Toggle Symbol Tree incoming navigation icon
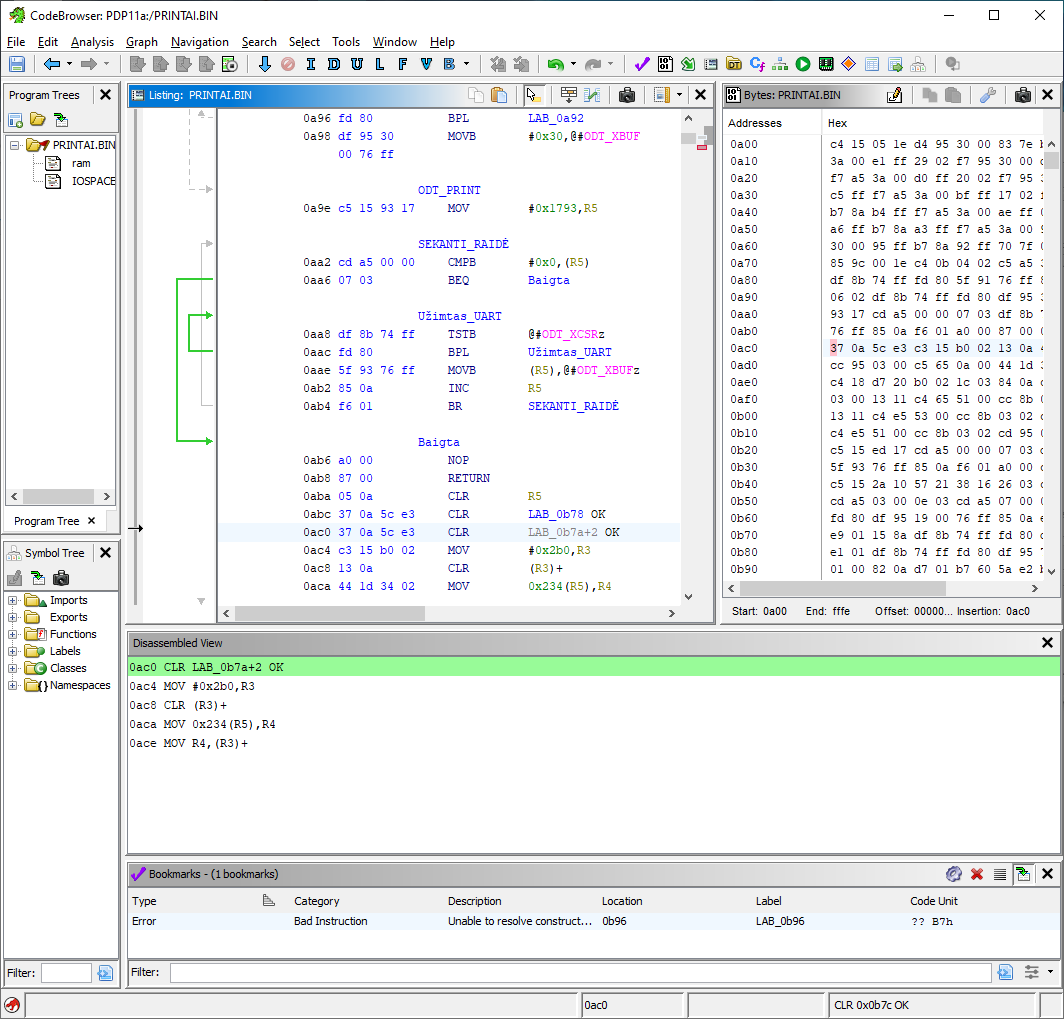This screenshot has height=1019, width=1064. pos(38,578)
